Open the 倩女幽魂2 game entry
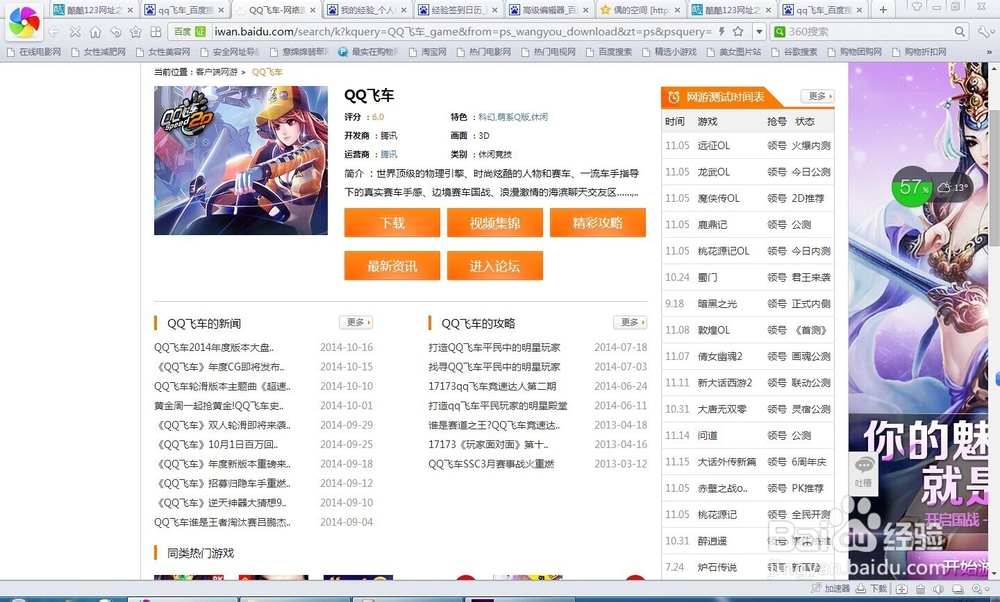Viewport: 1000px width, 602px height. click(720, 356)
